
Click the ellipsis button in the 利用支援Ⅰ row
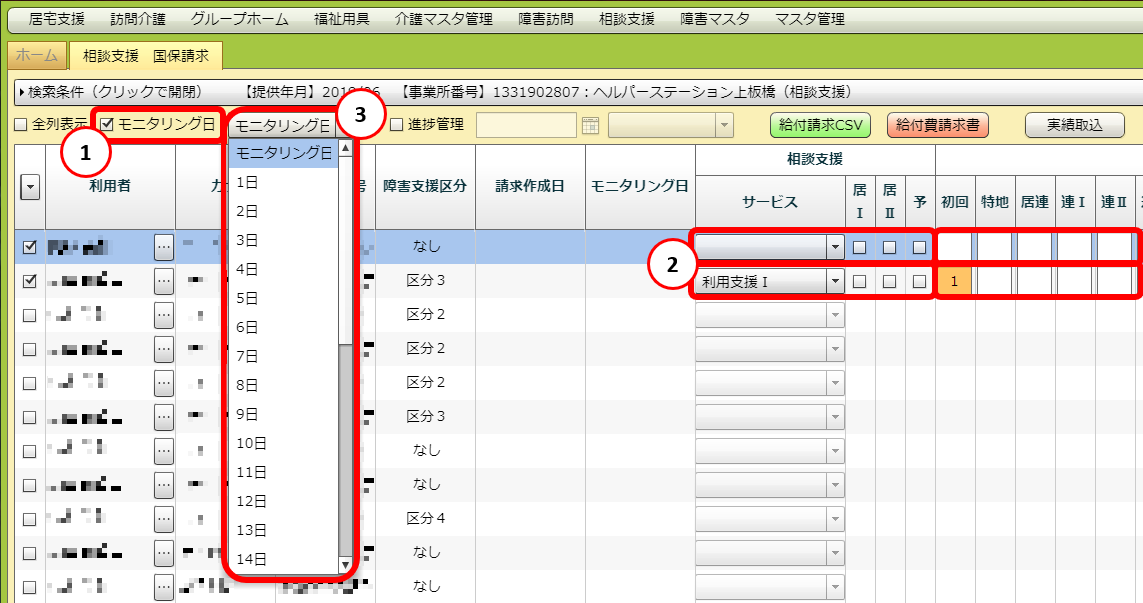click(165, 282)
